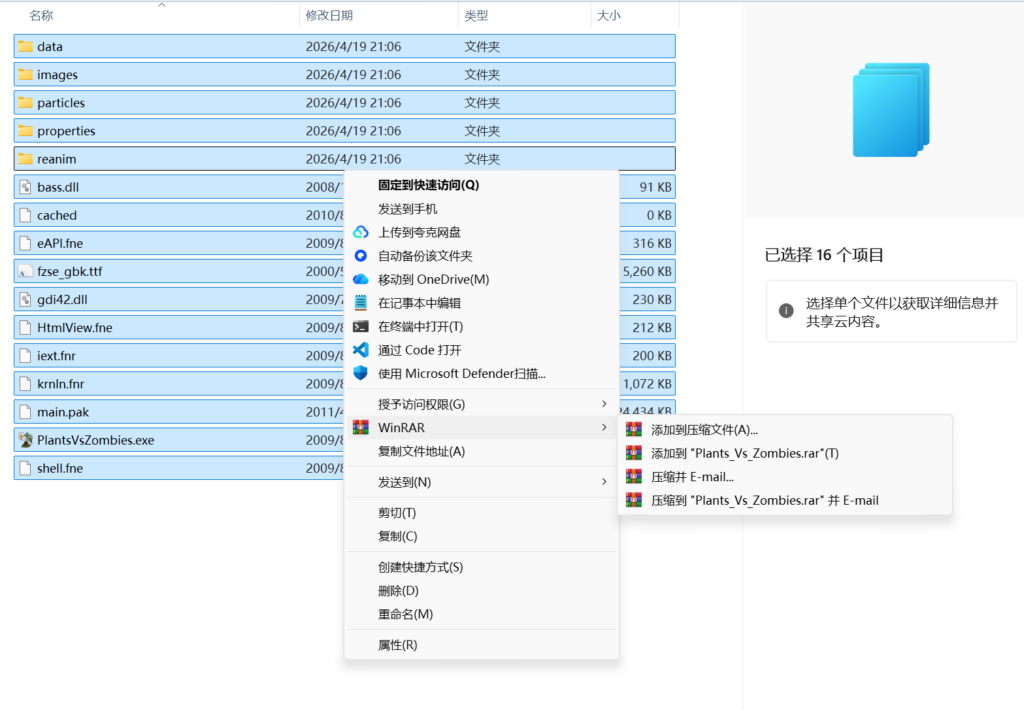Viewport: 1024px width, 710px height.
Task: Select 属性(R) in the context menu
Action: pyautogui.click(x=397, y=645)
